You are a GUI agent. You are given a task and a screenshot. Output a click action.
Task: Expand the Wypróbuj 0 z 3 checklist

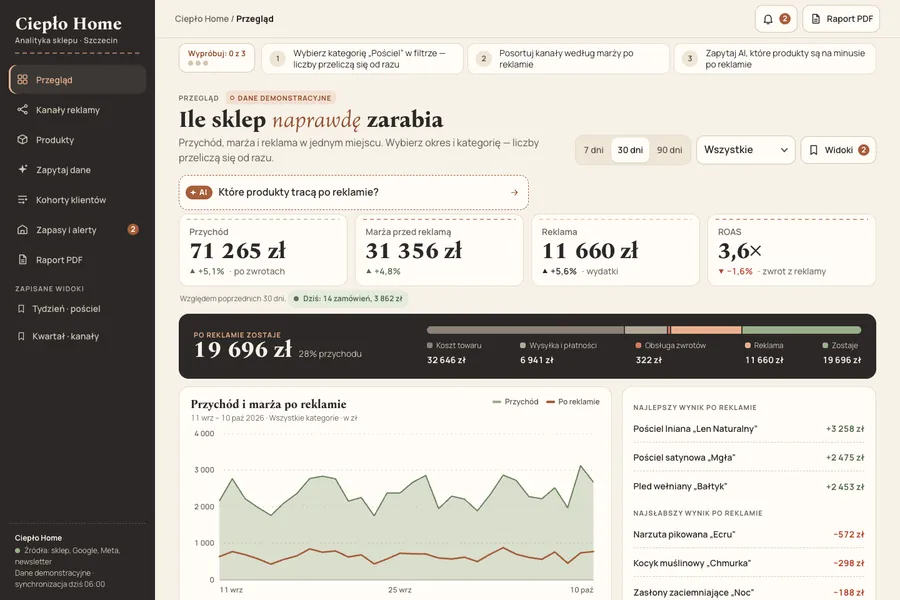click(216, 58)
